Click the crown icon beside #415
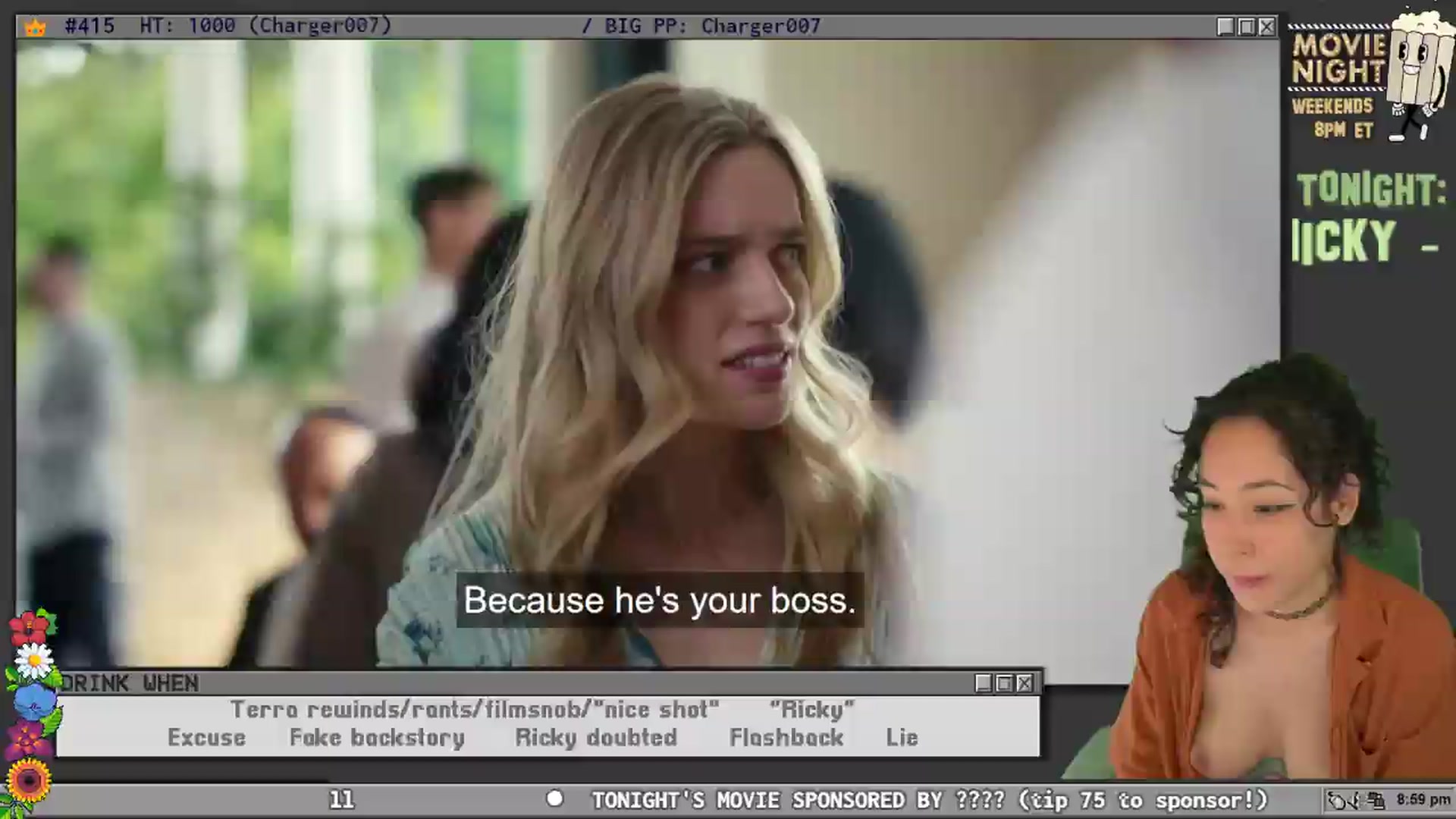Viewport: 1456px width, 819px height. tap(35, 27)
